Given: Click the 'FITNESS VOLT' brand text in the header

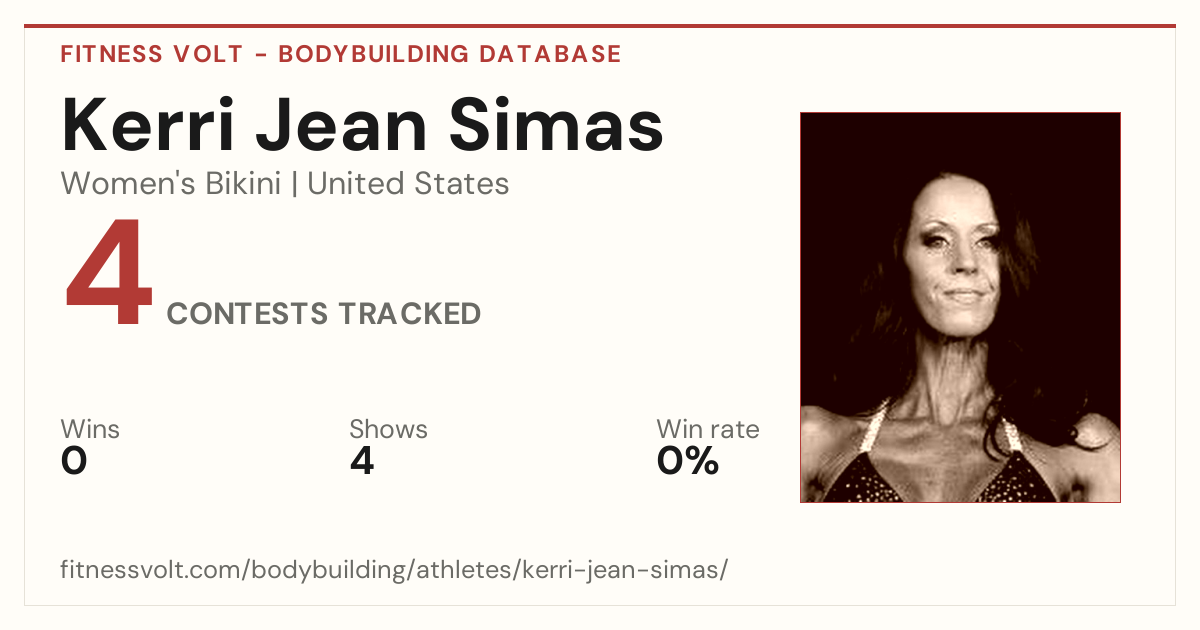Looking at the screenshot, I should point(152,54).
